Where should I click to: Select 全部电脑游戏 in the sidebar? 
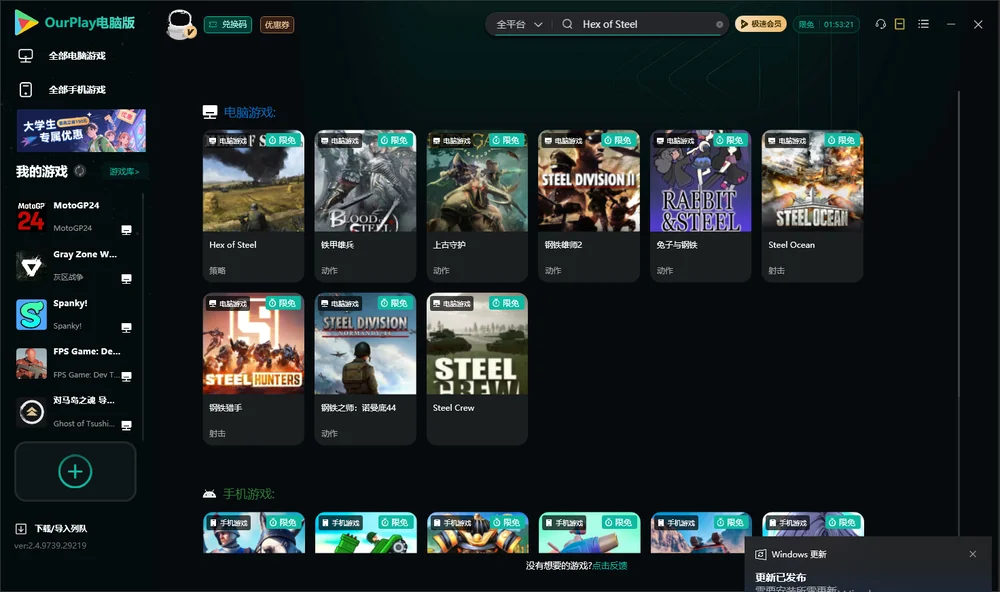[x=77, y=56]
